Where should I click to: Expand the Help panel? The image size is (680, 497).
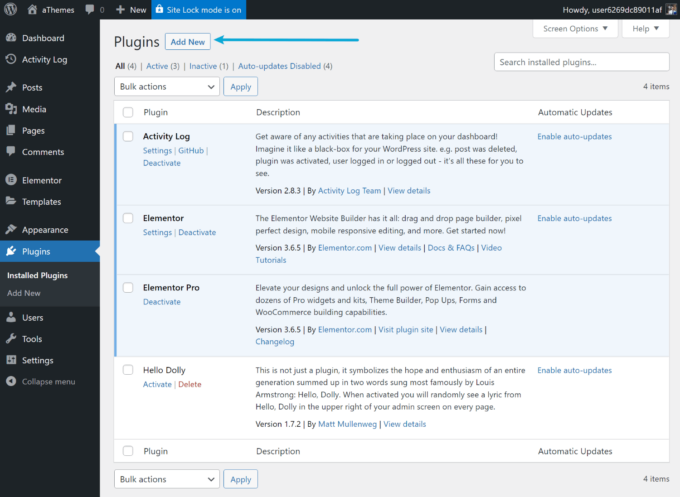tap(645, 29)
